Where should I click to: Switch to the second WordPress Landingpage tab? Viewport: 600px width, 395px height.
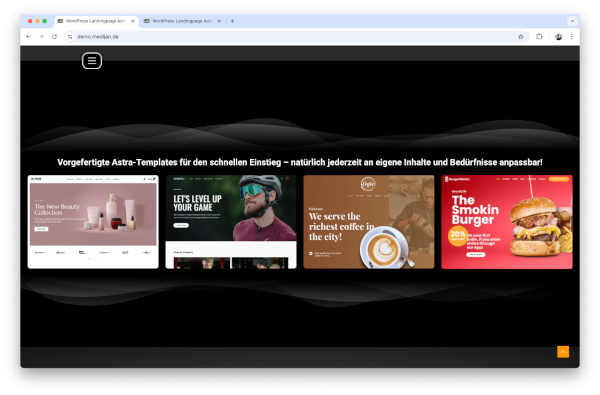182,21
